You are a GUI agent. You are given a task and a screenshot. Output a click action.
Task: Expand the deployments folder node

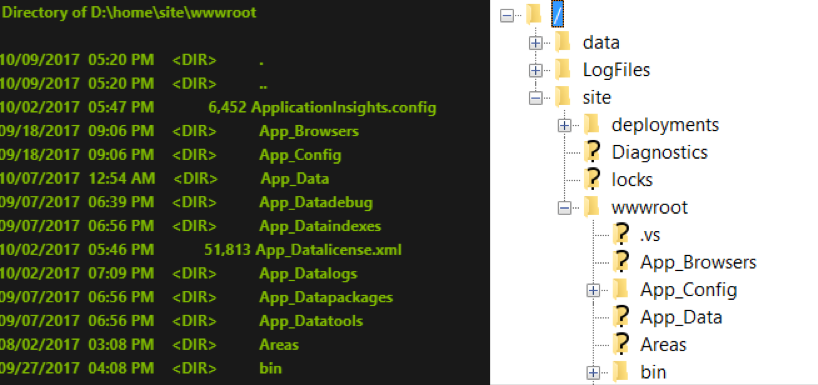pos(564,125)
